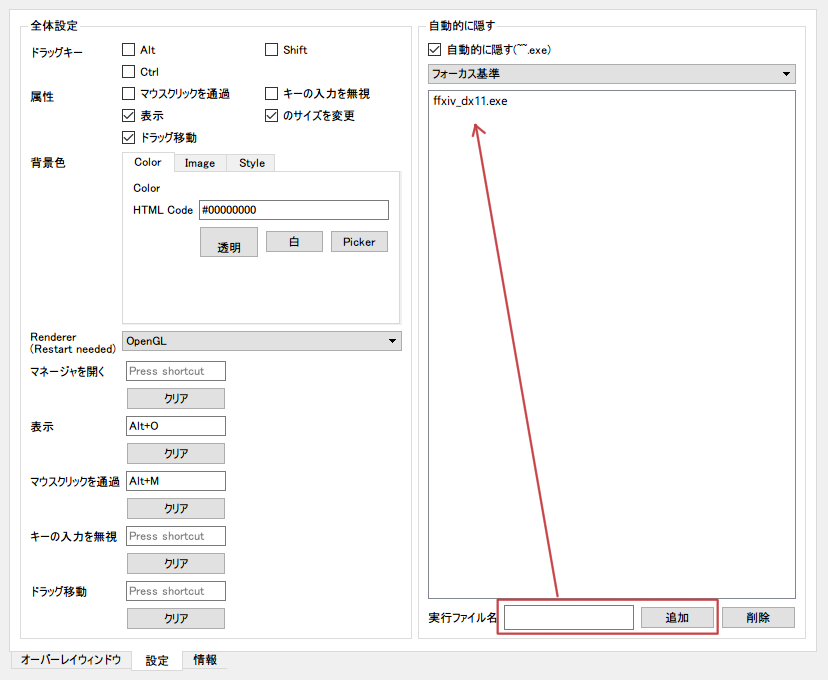Switch to the Image background tab
This screenshot has width=828, height=680.
(200, 163)
